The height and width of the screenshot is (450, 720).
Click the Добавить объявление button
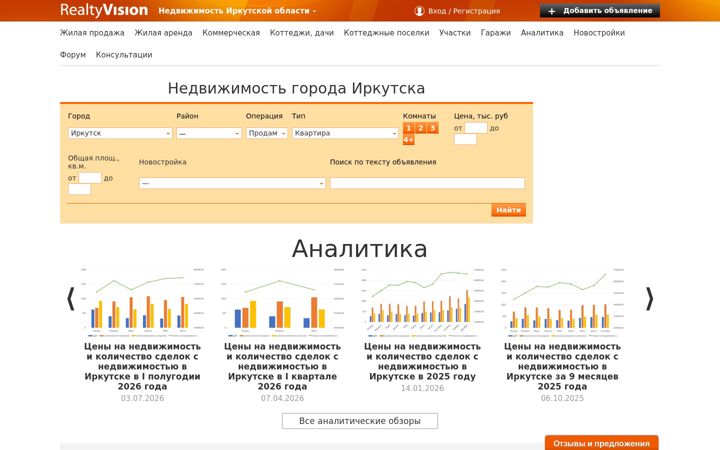tap(600, 11)
